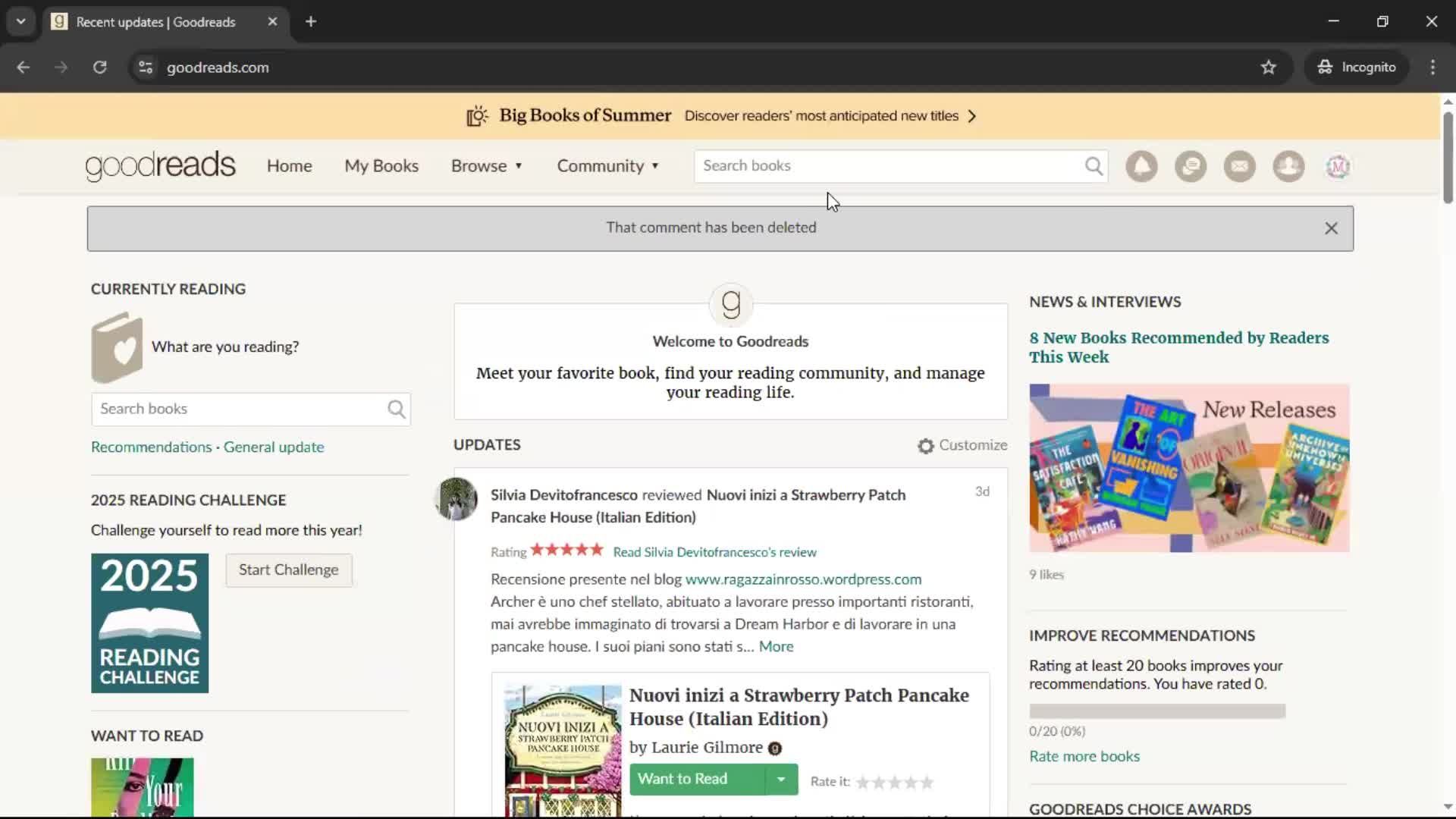Open Silvia Devitofrancesco's name link

(564, 495)
